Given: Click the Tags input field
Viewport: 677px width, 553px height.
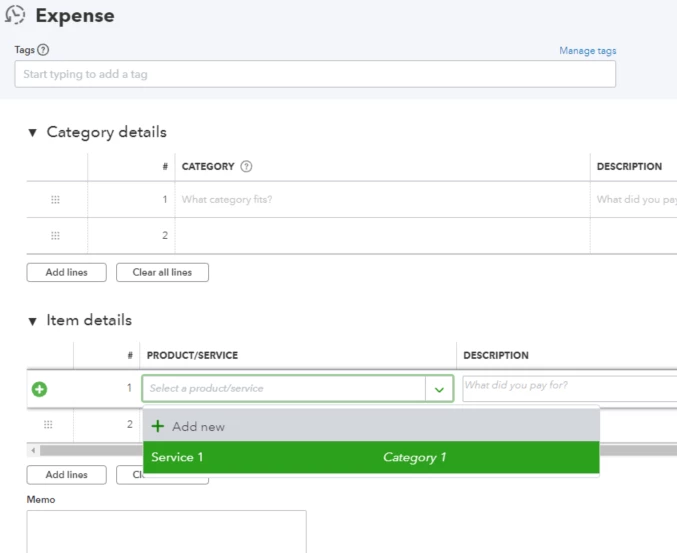Looking at the screenshot, I should tap(315, 74).
